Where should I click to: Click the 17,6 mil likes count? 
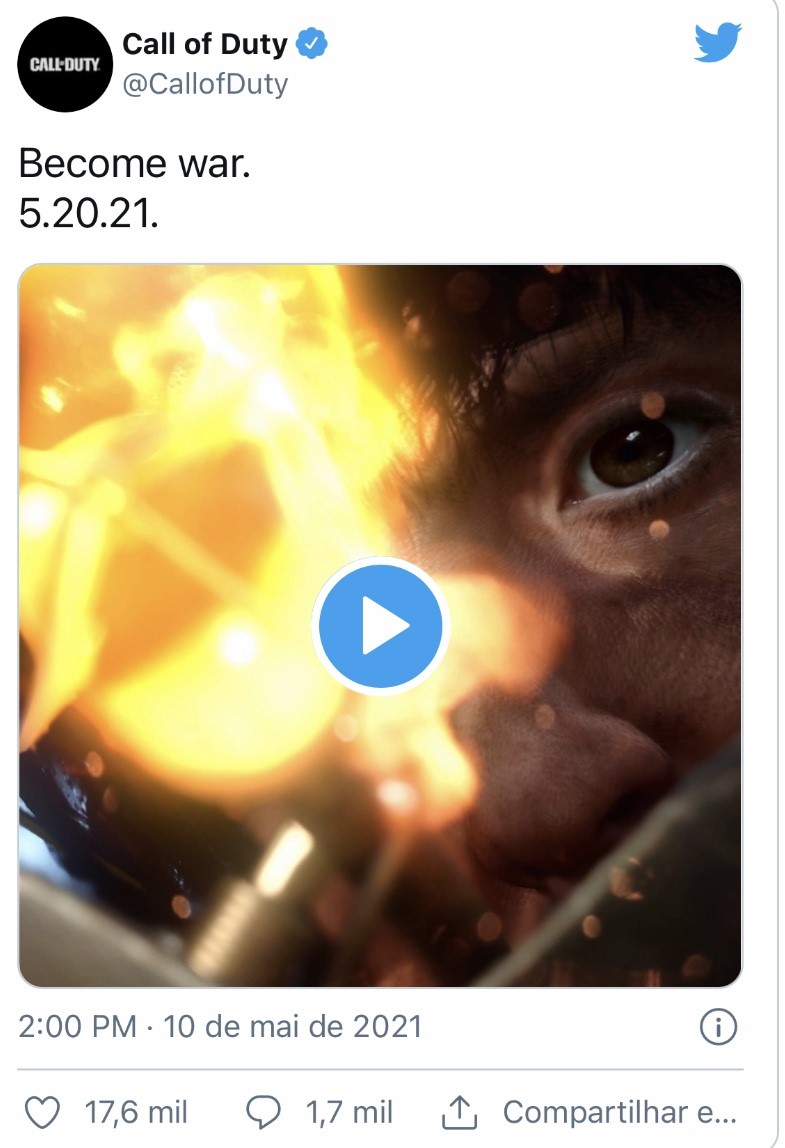pos(136,1112)
